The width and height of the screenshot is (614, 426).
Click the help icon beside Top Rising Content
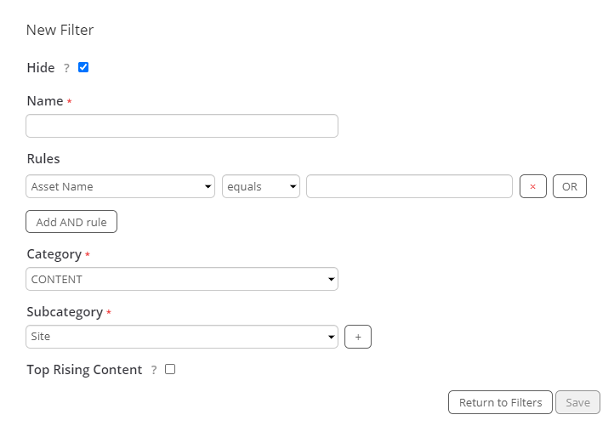pos(154,370)
